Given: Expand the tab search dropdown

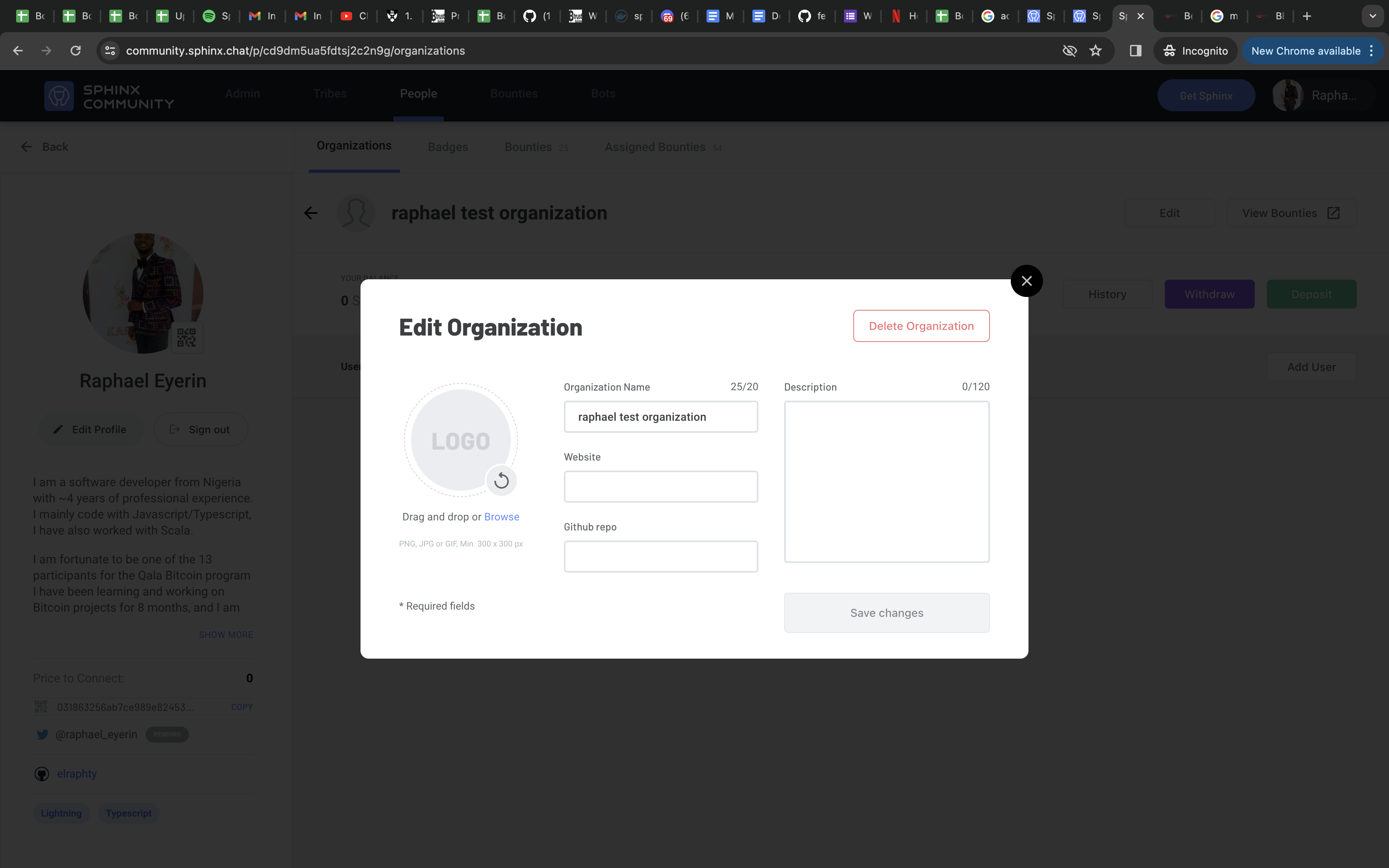Looking at the screenshot, I should [1373, 16].
